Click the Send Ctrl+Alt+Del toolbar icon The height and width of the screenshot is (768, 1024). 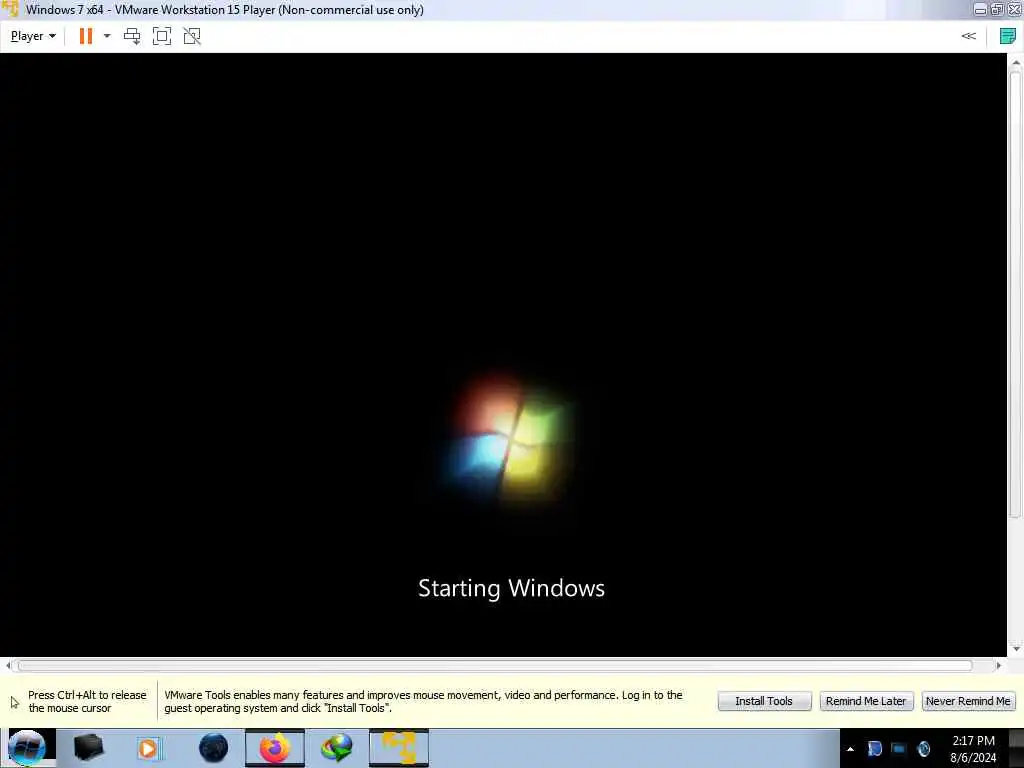click(x=132, y=36)
